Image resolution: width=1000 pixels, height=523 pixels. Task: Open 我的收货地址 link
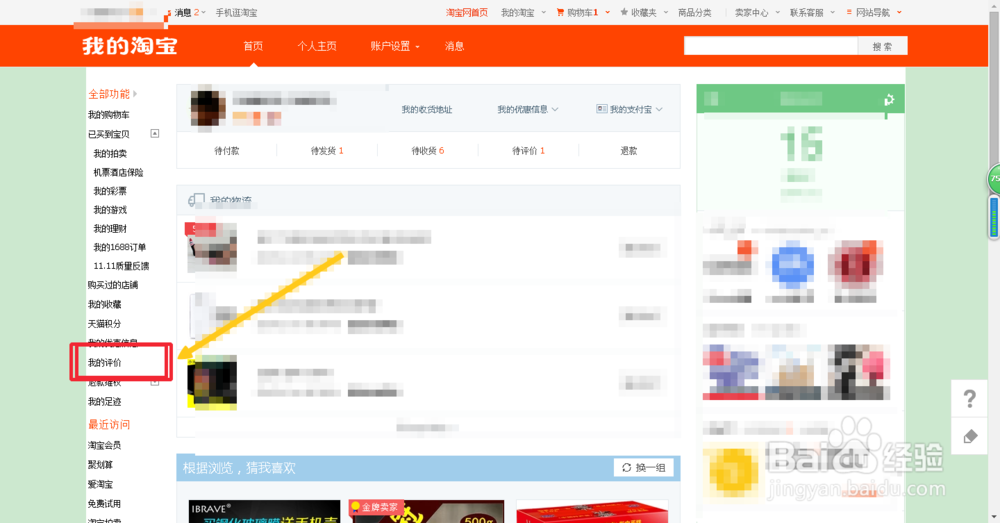[x=427, y=109]
